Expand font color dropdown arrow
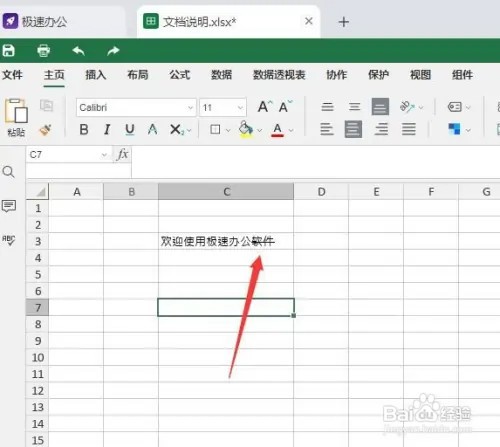500x447 pixels. pyautogui.click(x=291, y=130)
